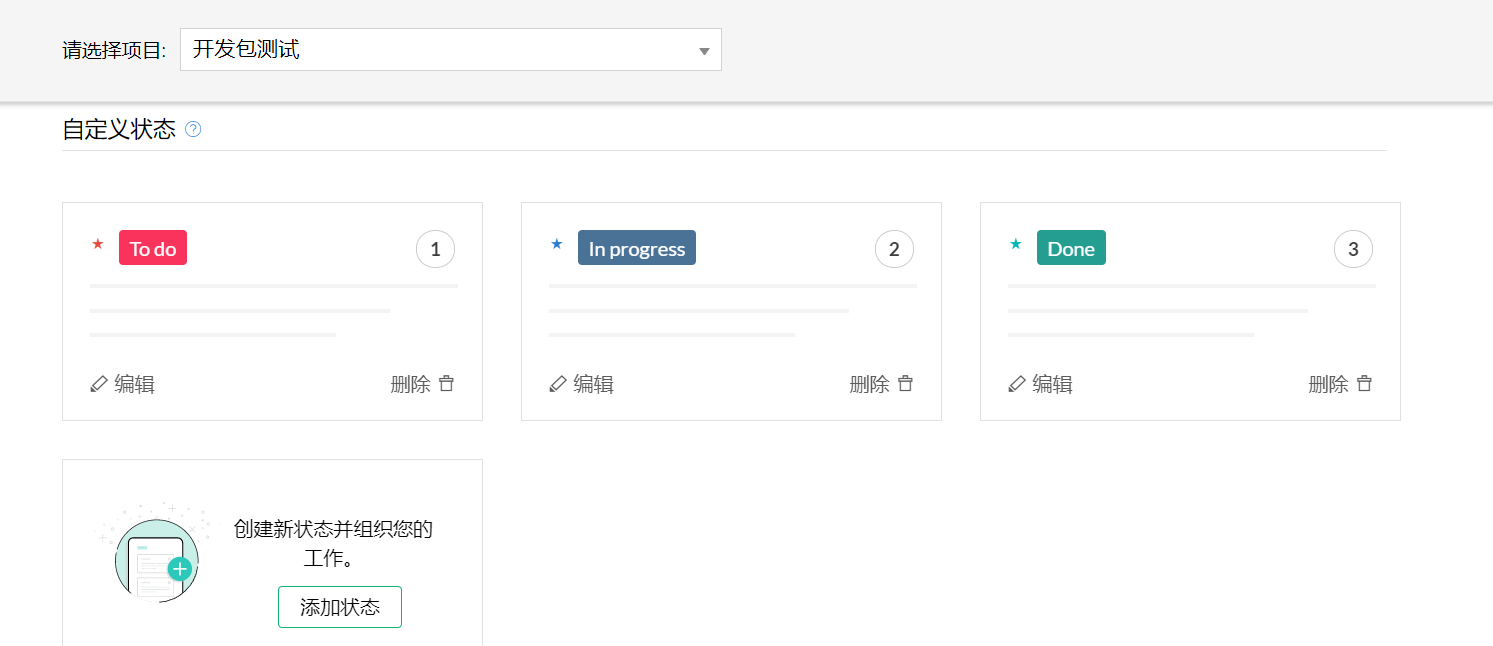Image resolution: width=1493 pixels, height=646 pixels.
Task: Click order number 3 on Done card
Action: (1353, 250)
